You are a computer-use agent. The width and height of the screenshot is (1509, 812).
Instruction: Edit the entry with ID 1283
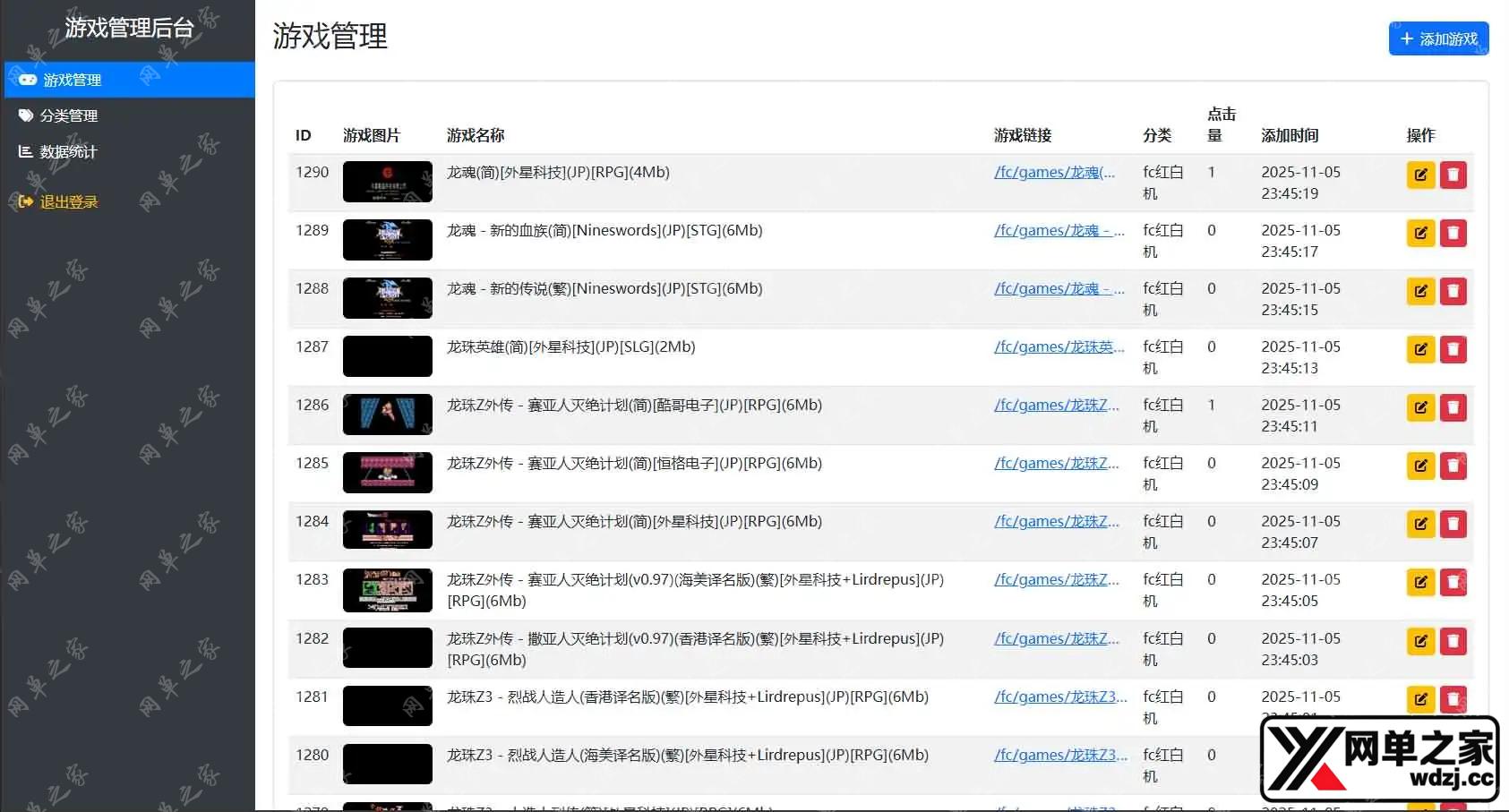point(1420,583)
